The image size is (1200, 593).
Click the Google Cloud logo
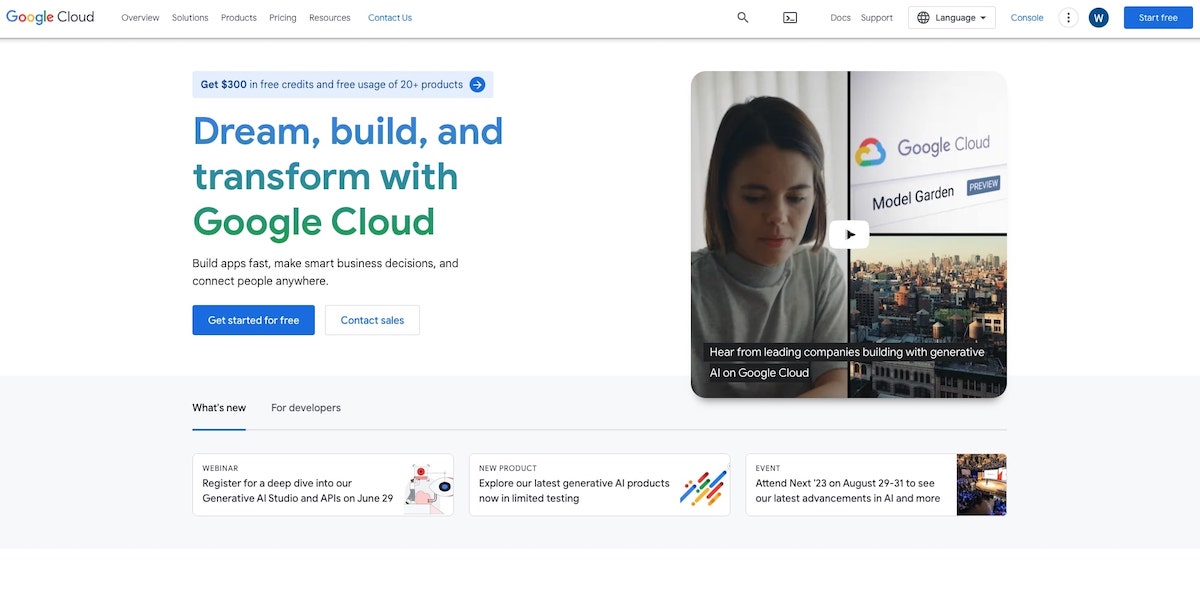[x=50, y=16]
